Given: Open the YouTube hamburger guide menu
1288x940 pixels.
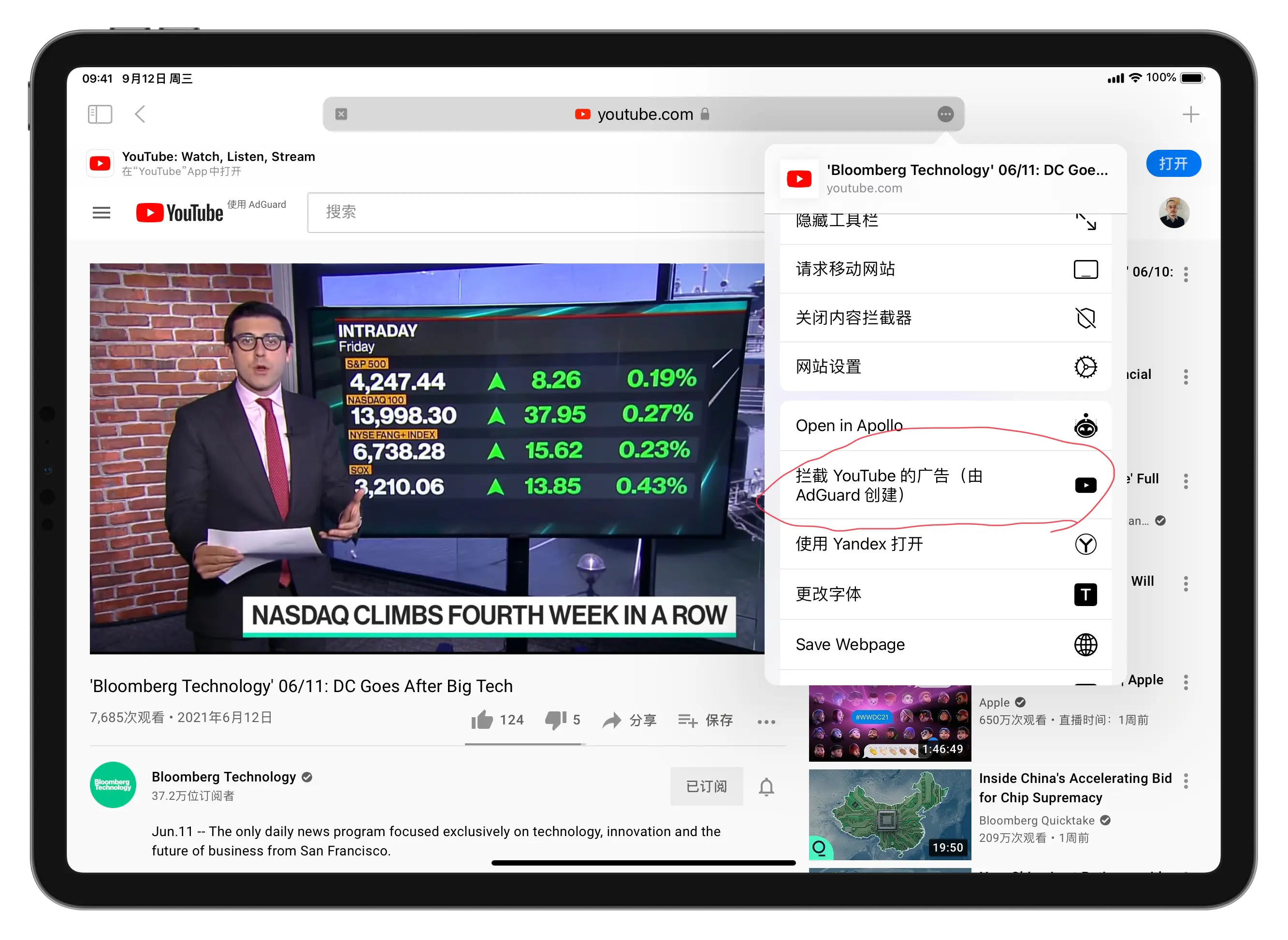Looking at the screenshot, I should click(x=101, y=213).
